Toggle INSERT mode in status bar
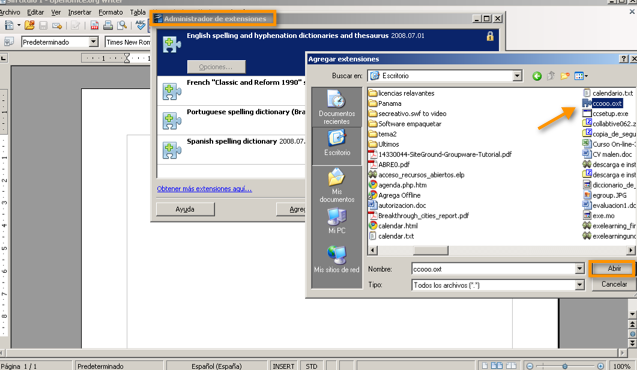 tap(283, 366)
